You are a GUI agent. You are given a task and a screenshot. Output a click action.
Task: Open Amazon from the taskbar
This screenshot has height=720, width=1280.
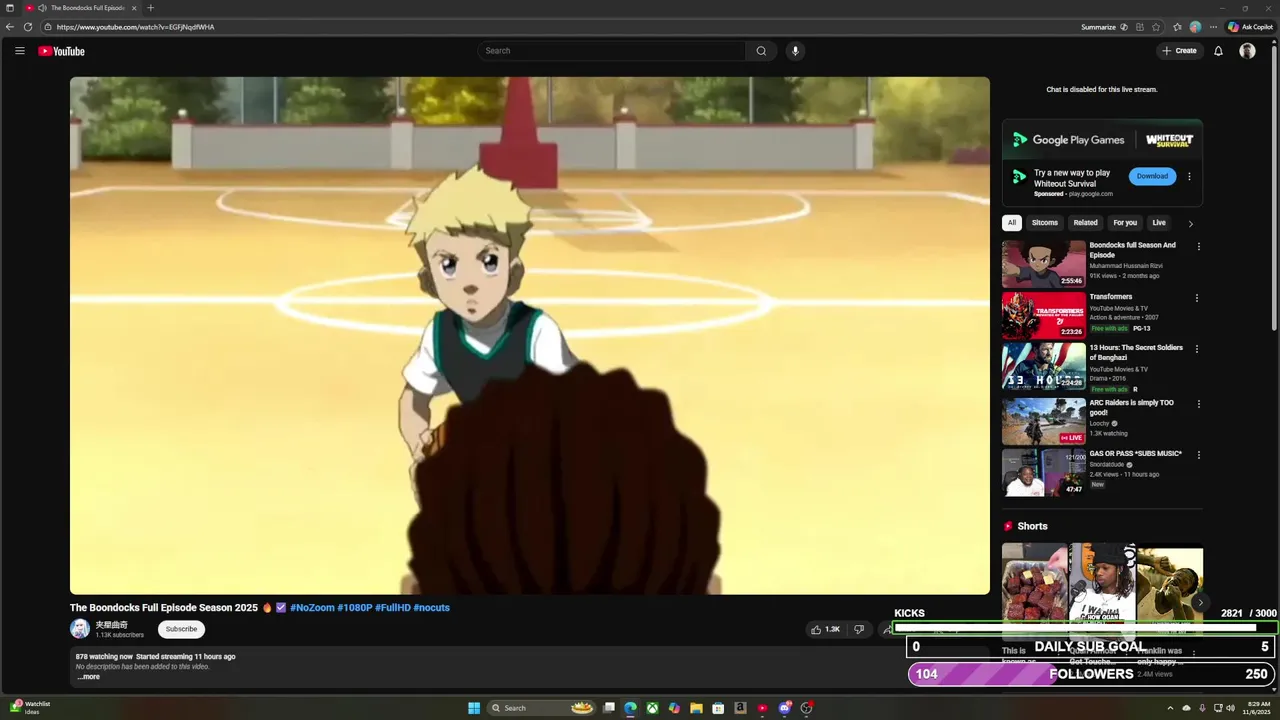(740, 708)
